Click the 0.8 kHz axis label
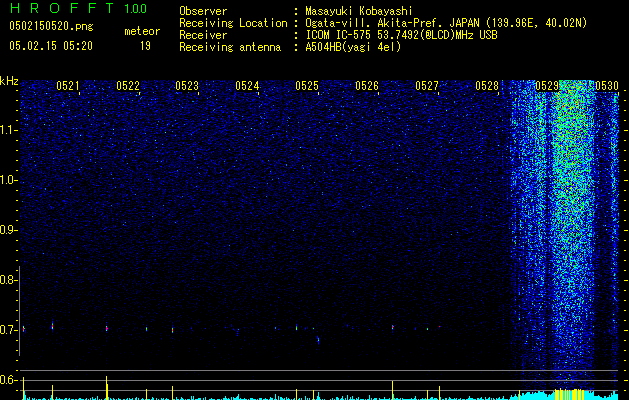The image size is (629, 400). tap(8, 280)
